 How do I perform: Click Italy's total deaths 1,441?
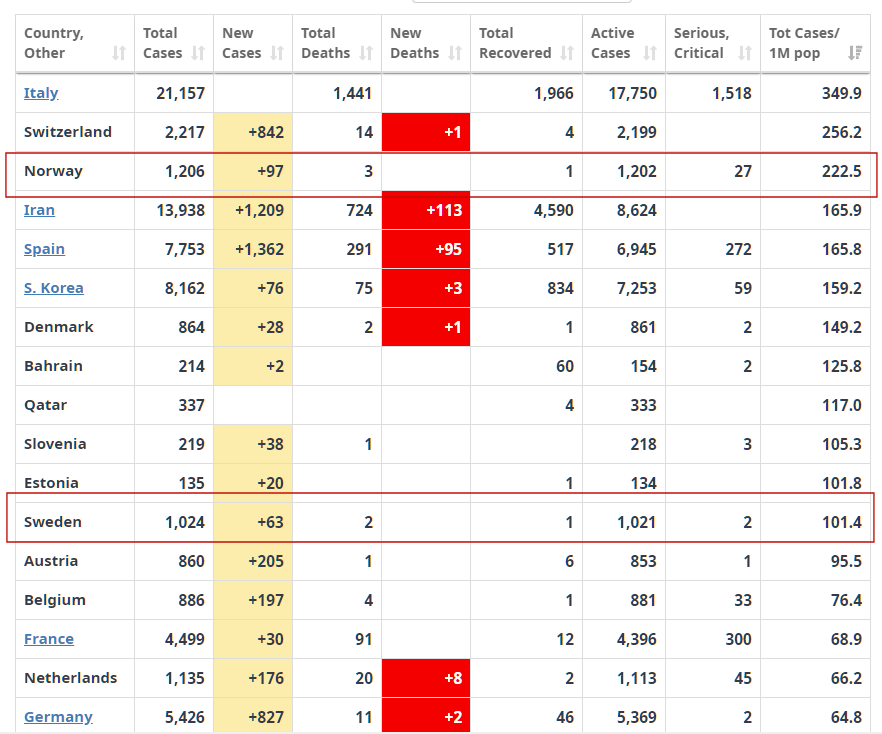point(353,93)
